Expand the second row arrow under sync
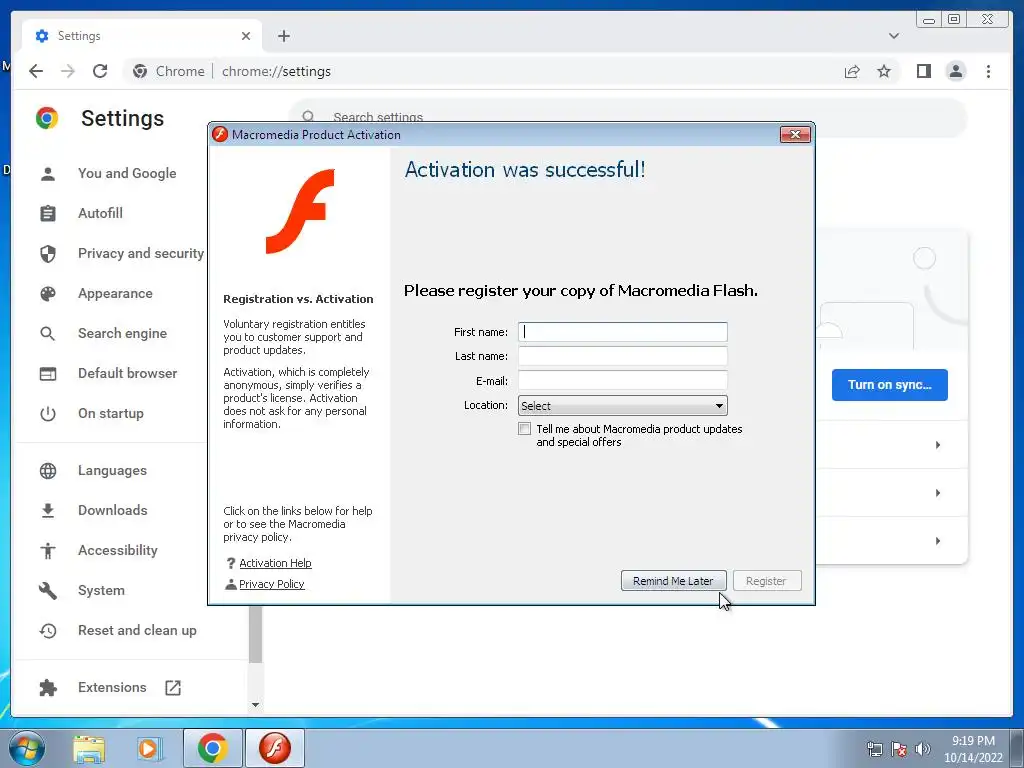This screenshot has width=1024, height=768. click(x=938, y=493)
